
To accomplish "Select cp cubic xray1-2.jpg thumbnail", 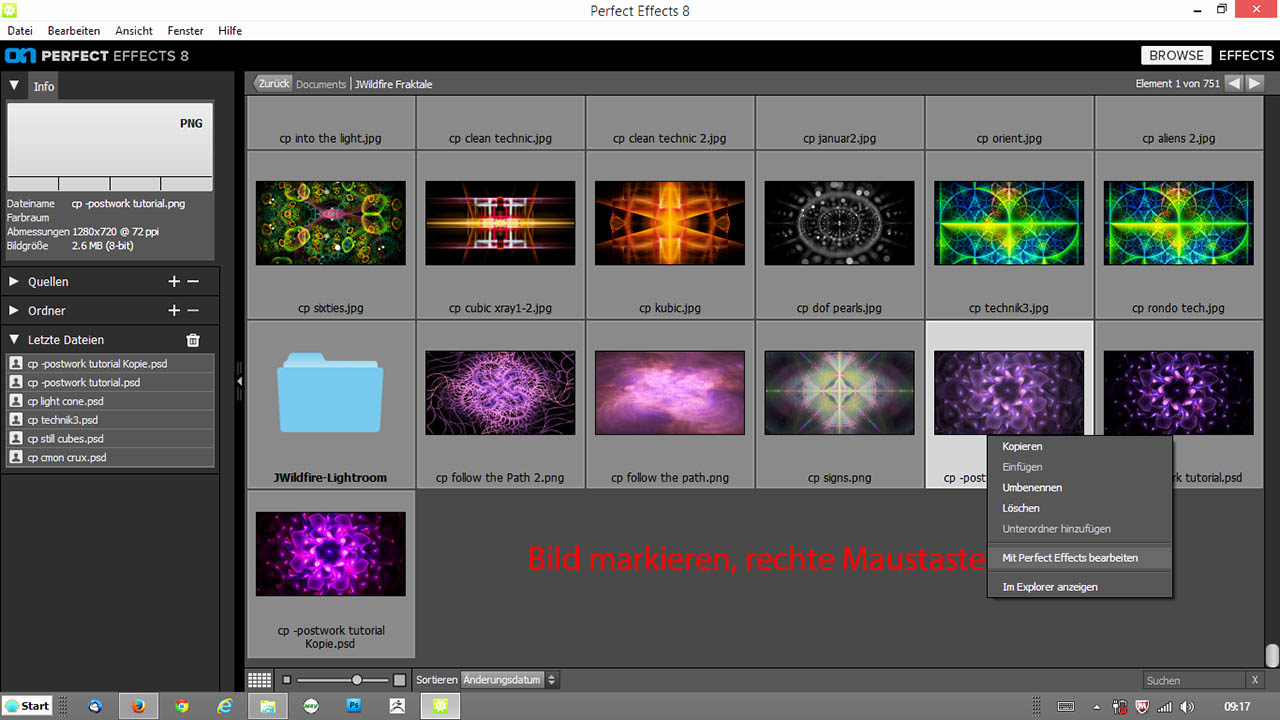I will coord(500,223).
